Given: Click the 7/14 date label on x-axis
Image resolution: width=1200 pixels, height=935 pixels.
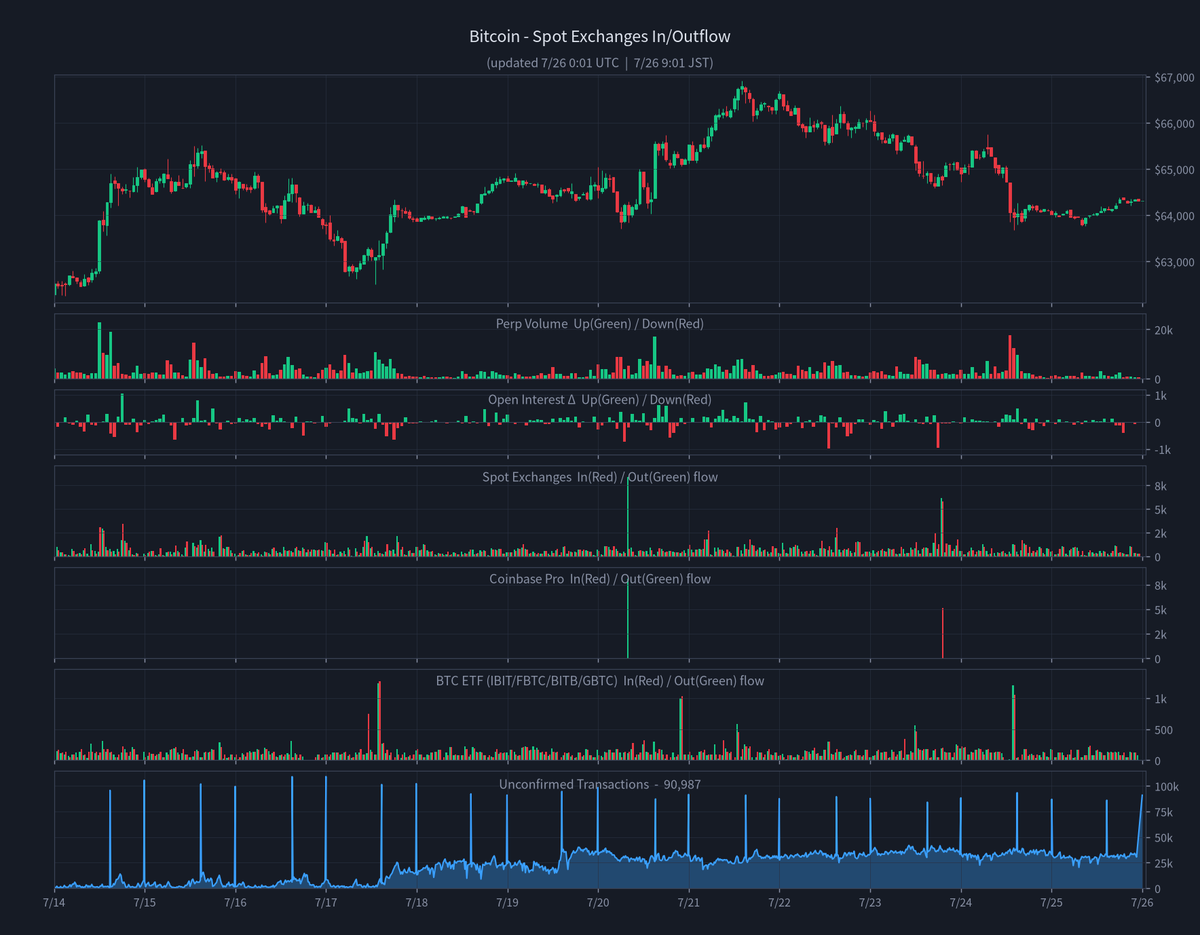Looking at the screenshot, I should pyautogui.click(x=54, y=902).
